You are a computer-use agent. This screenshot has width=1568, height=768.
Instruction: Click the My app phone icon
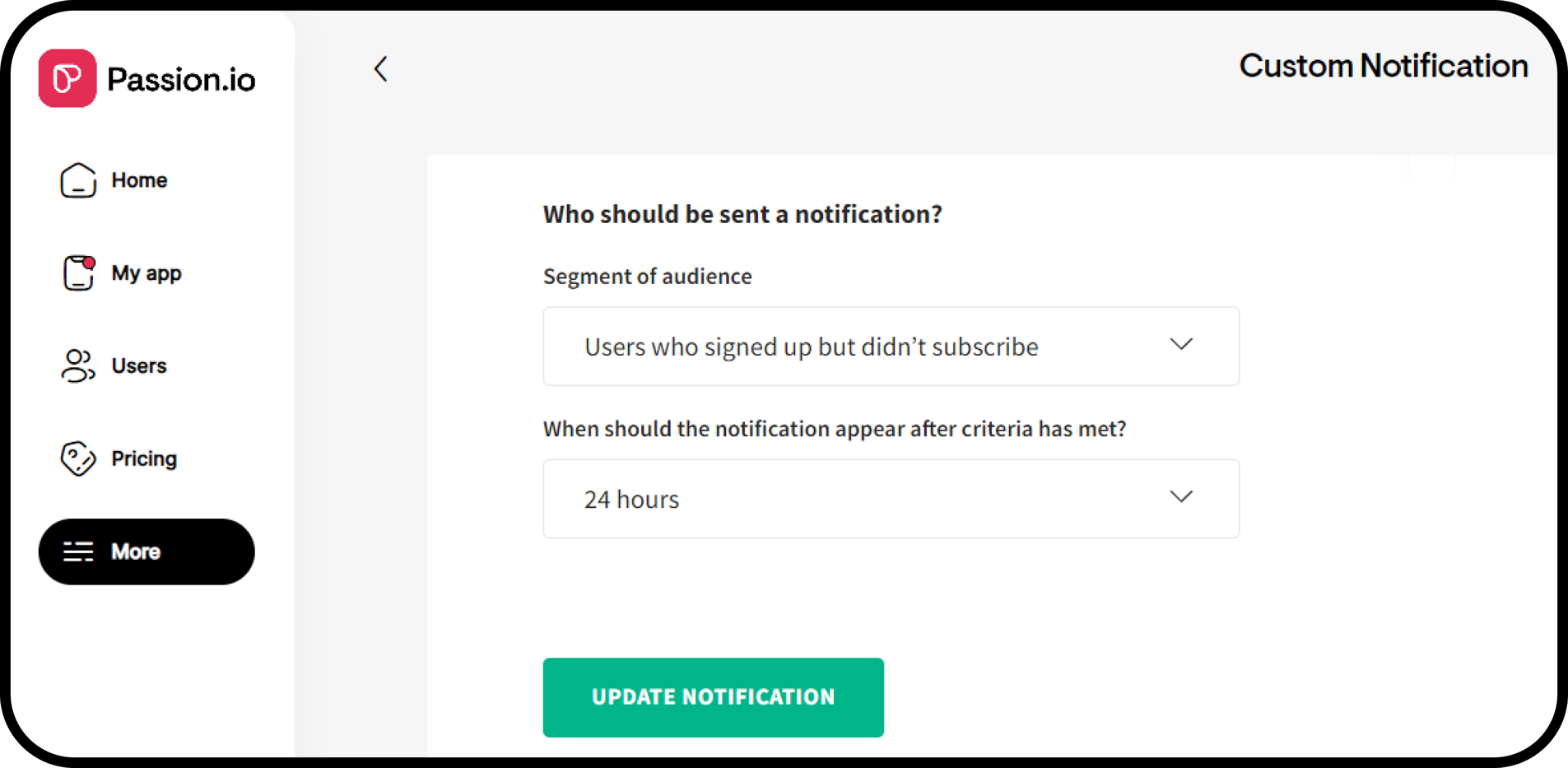(x=78, y=273)
